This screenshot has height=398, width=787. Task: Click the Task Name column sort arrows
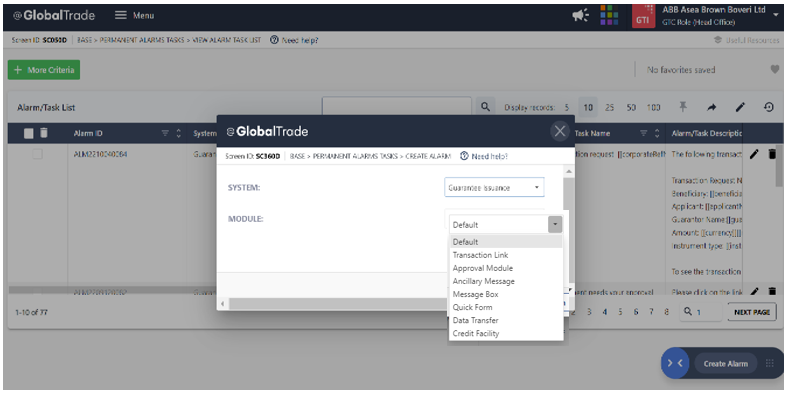(657, 134)
